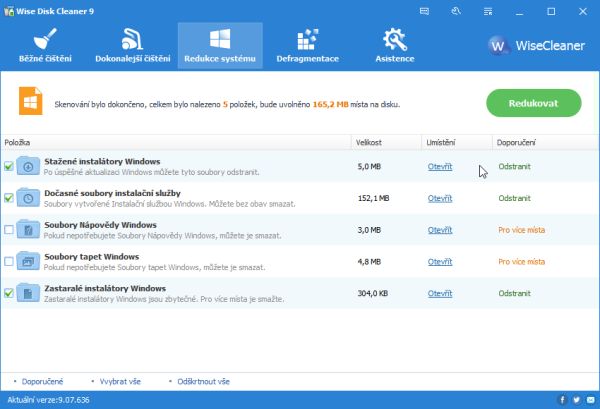Select the Redukce systému tab
Screen dimensions: 600x409
[220, 46]
